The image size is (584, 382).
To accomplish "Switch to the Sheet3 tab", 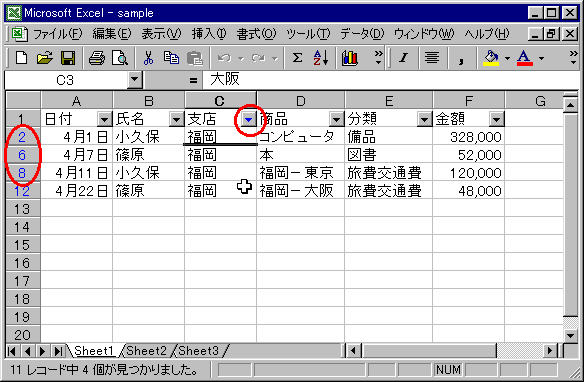I will tap(199, 351).
